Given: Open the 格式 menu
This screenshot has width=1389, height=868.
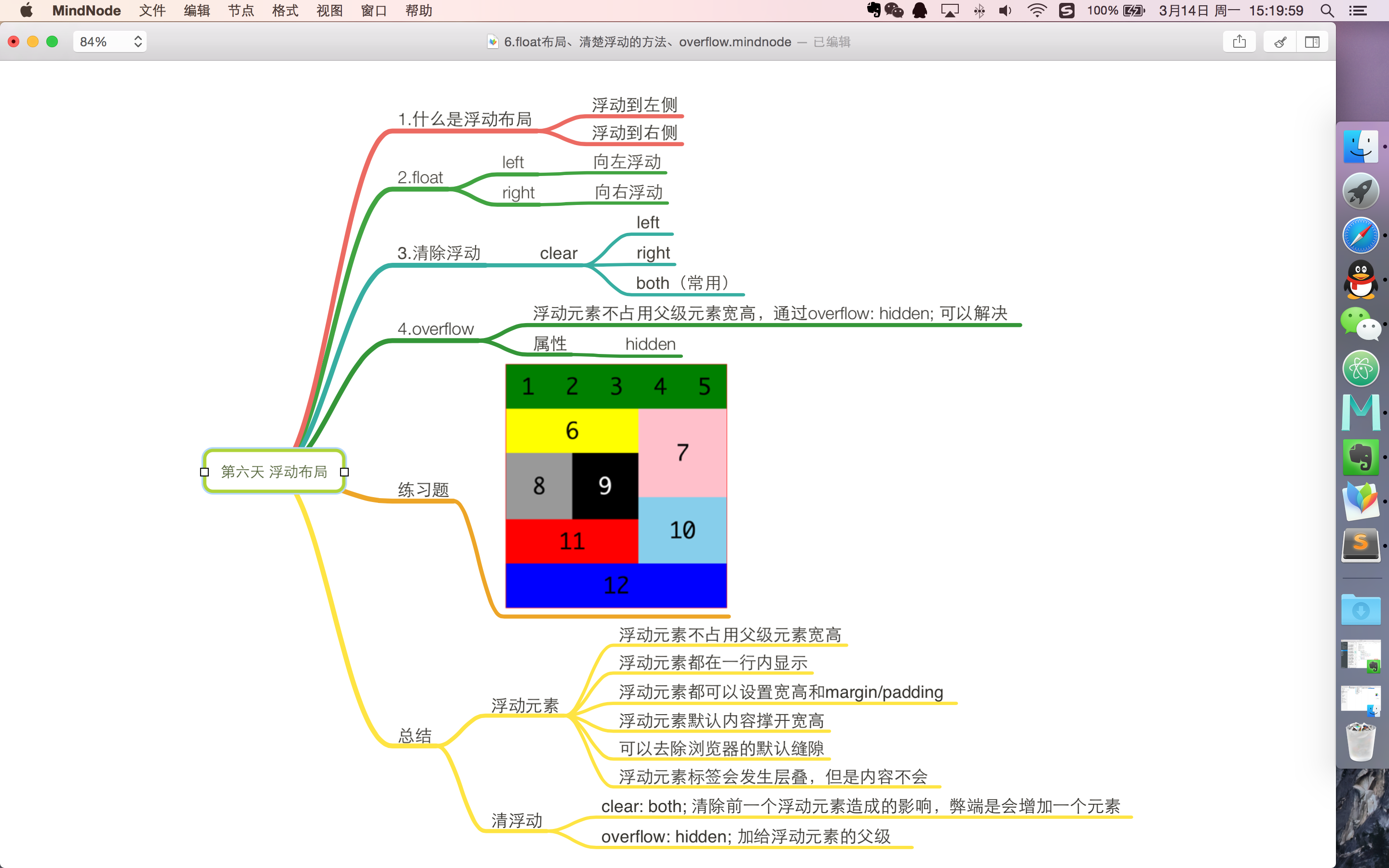Looking at the screenshot, I should click(285, 10).
